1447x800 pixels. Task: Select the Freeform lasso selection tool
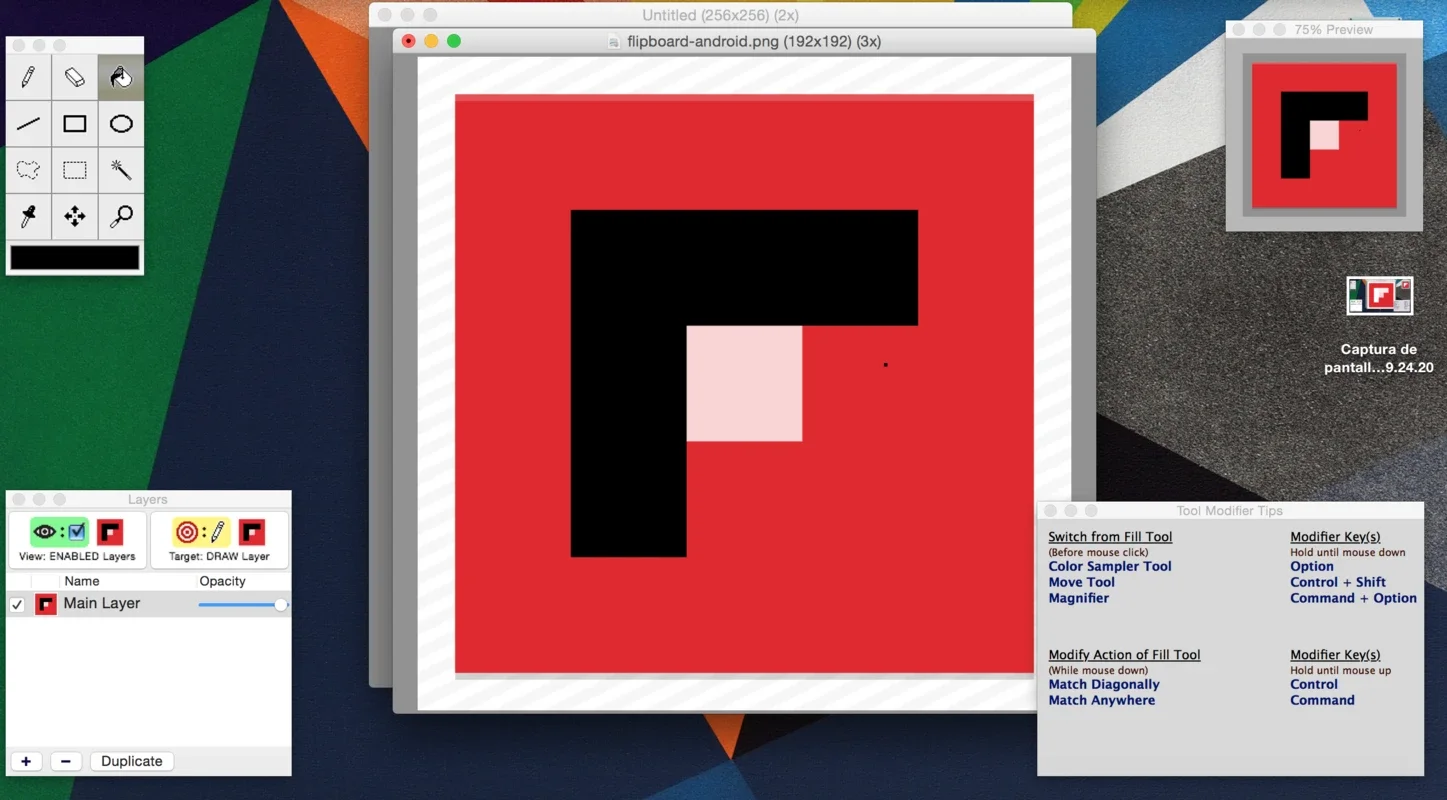(x=28, y=170)
